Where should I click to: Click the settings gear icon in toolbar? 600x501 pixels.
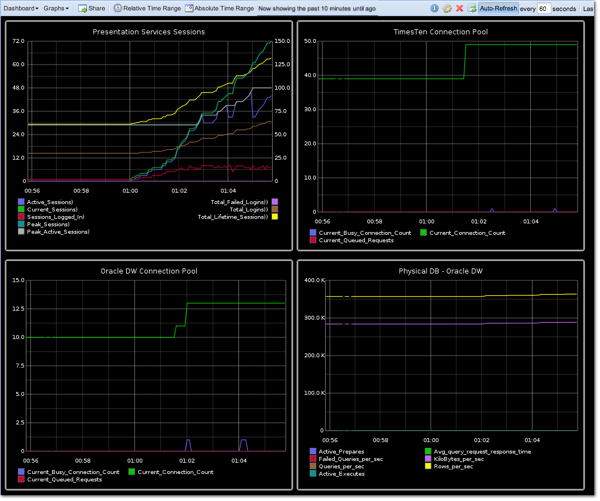coord(447,8)
